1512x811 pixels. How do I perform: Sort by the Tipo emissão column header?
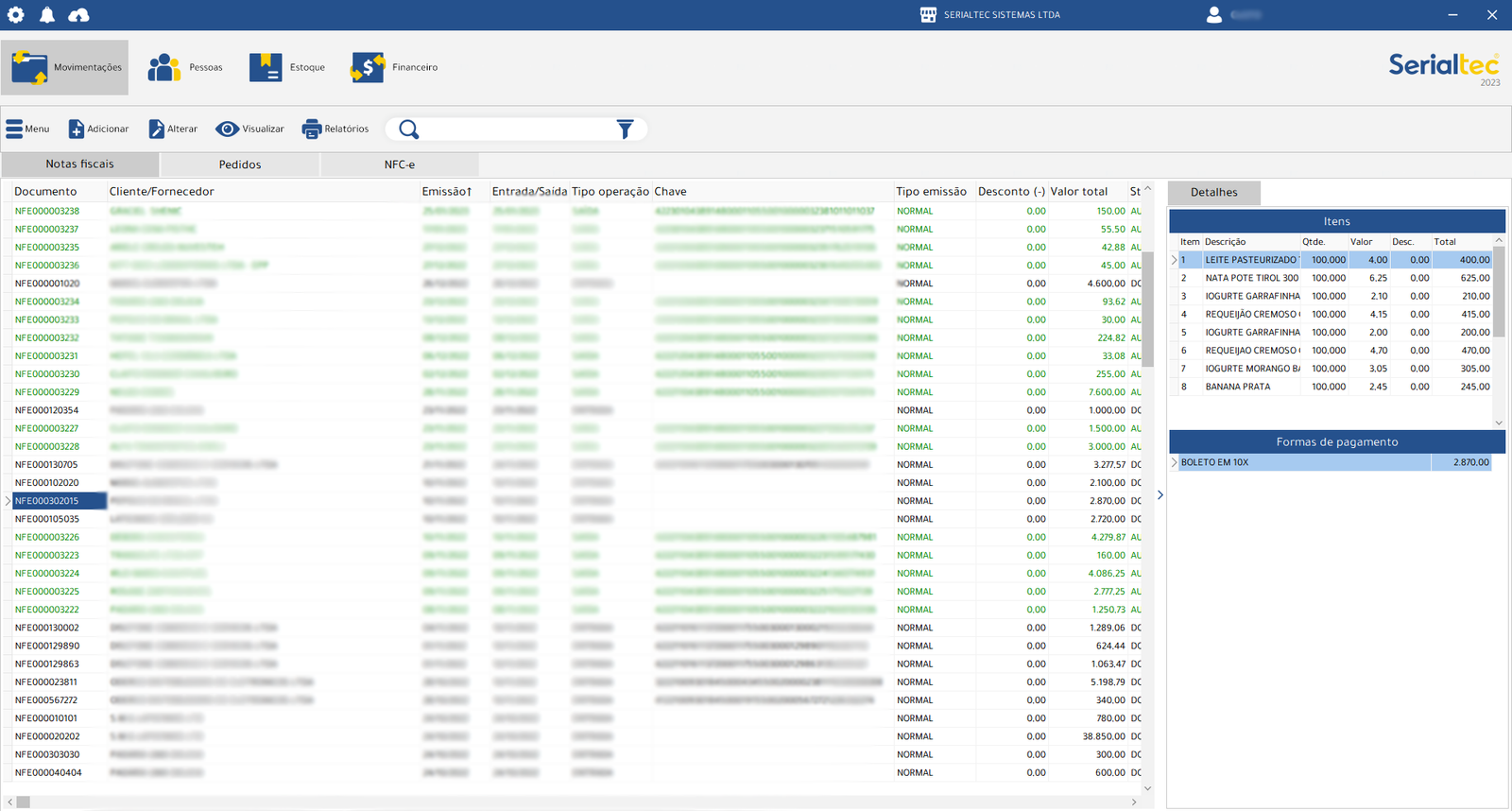[931, 191]
